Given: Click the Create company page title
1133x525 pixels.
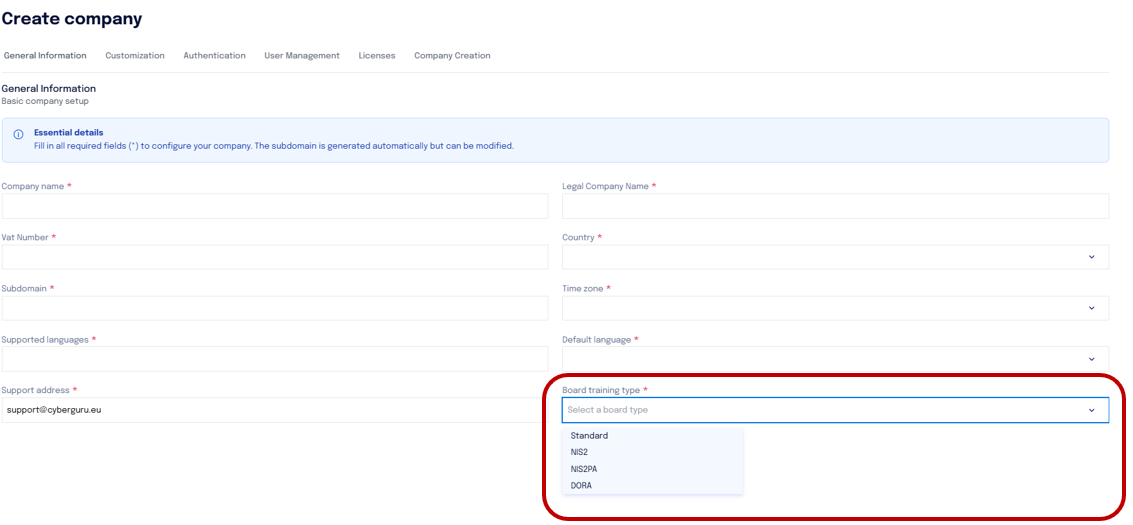Looking at the screenshot, I should pos(72,19).
